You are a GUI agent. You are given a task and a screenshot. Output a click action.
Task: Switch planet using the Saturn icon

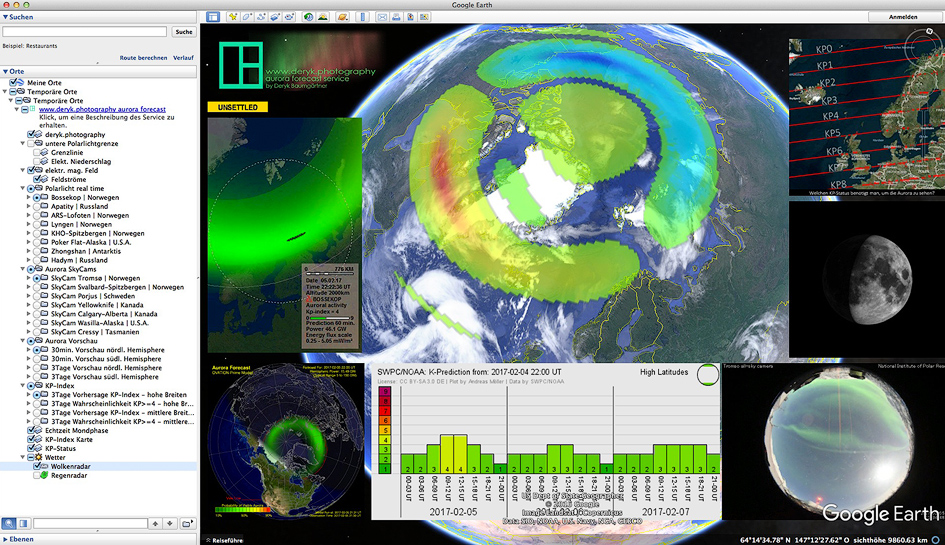(x=342, y=17)
